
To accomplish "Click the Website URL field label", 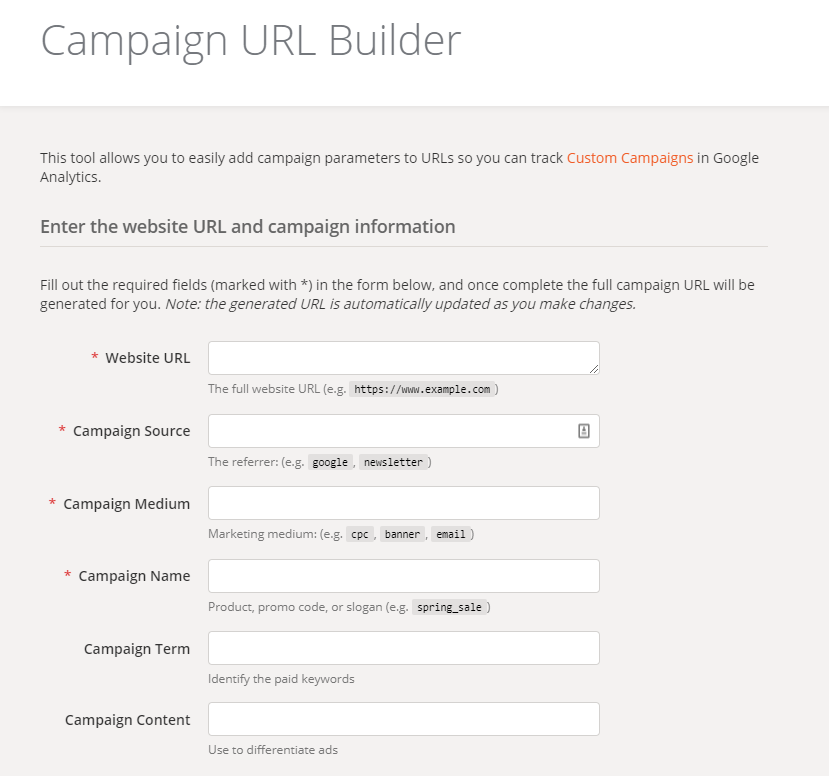I will [x=147, y=358].
